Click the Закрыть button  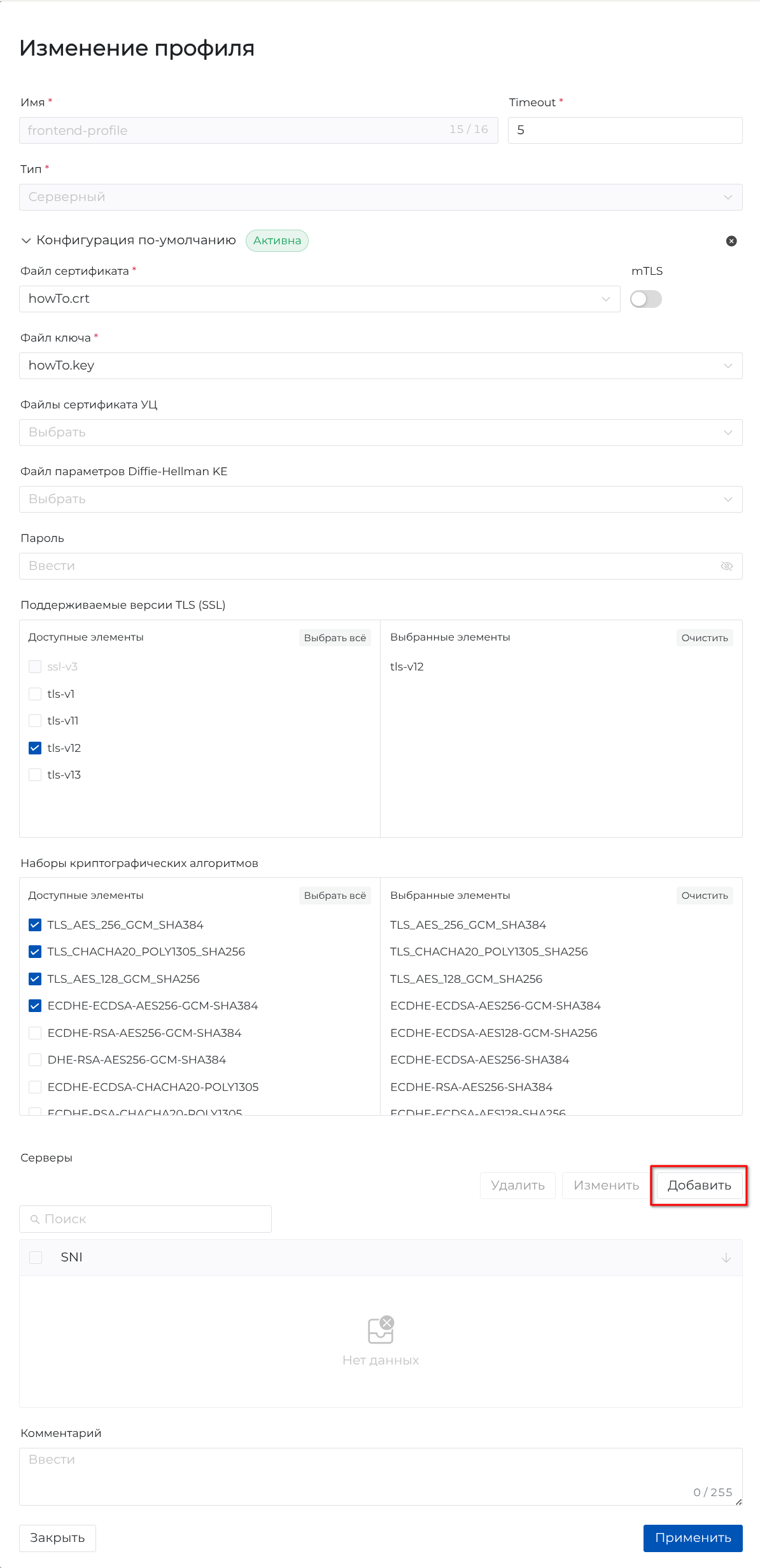[57, 1538]
